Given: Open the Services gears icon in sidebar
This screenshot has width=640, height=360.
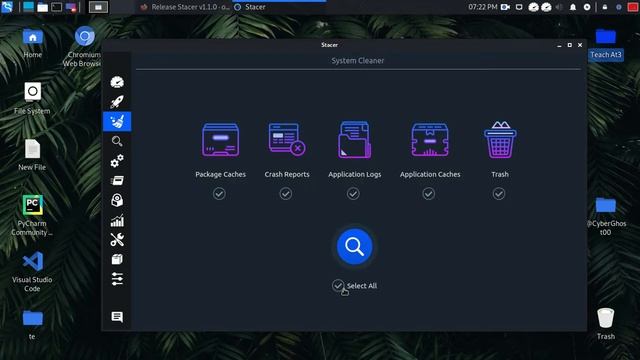Looking at the screenshot, I should pyautogui.click(x=117, y=161).
